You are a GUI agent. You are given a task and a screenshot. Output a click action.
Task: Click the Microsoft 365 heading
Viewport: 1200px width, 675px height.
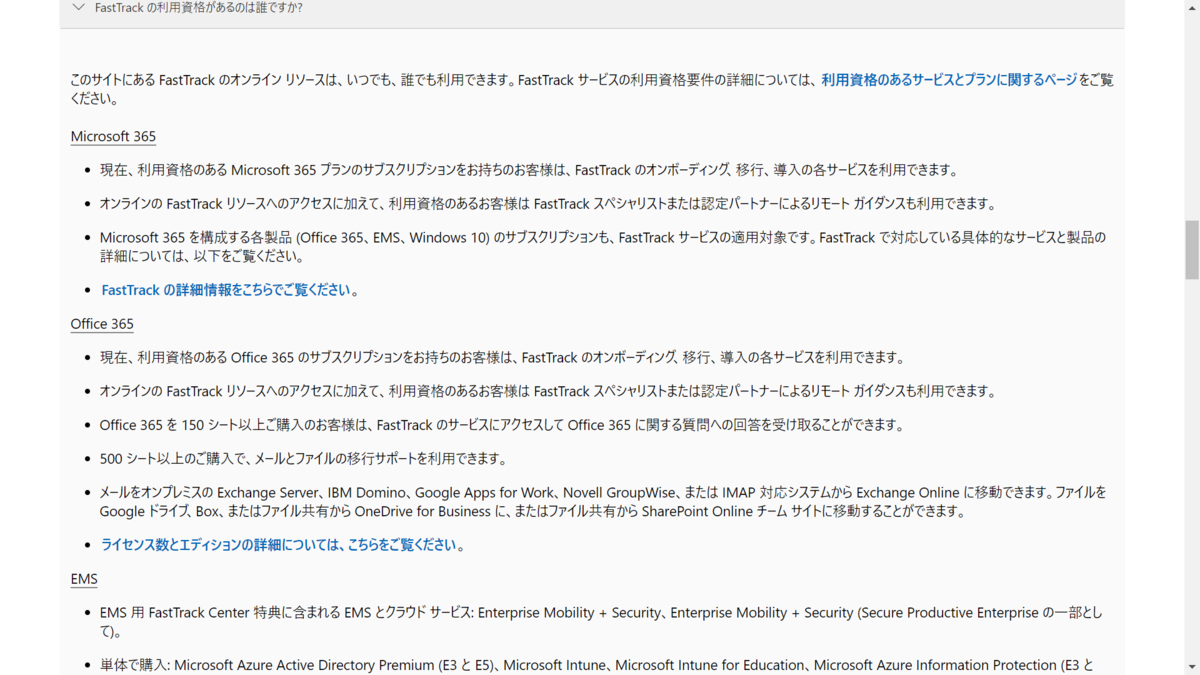click(x=113, y=136)
